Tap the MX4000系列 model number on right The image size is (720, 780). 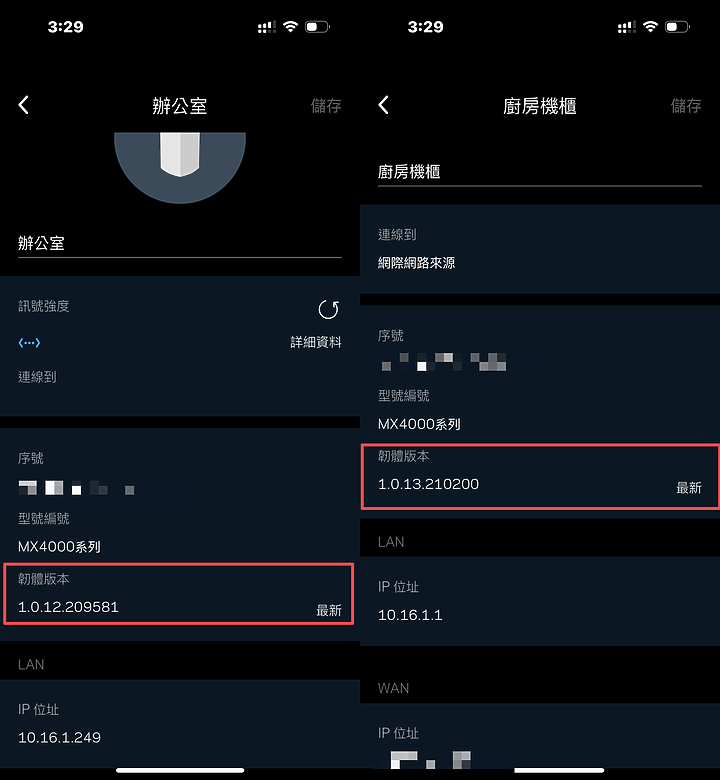point(419,424)
